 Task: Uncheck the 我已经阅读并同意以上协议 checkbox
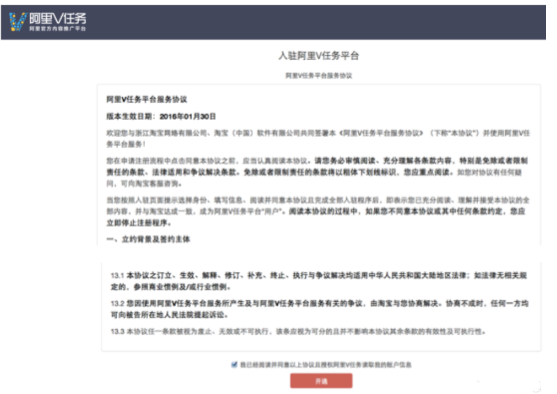(x=234, y=365)
